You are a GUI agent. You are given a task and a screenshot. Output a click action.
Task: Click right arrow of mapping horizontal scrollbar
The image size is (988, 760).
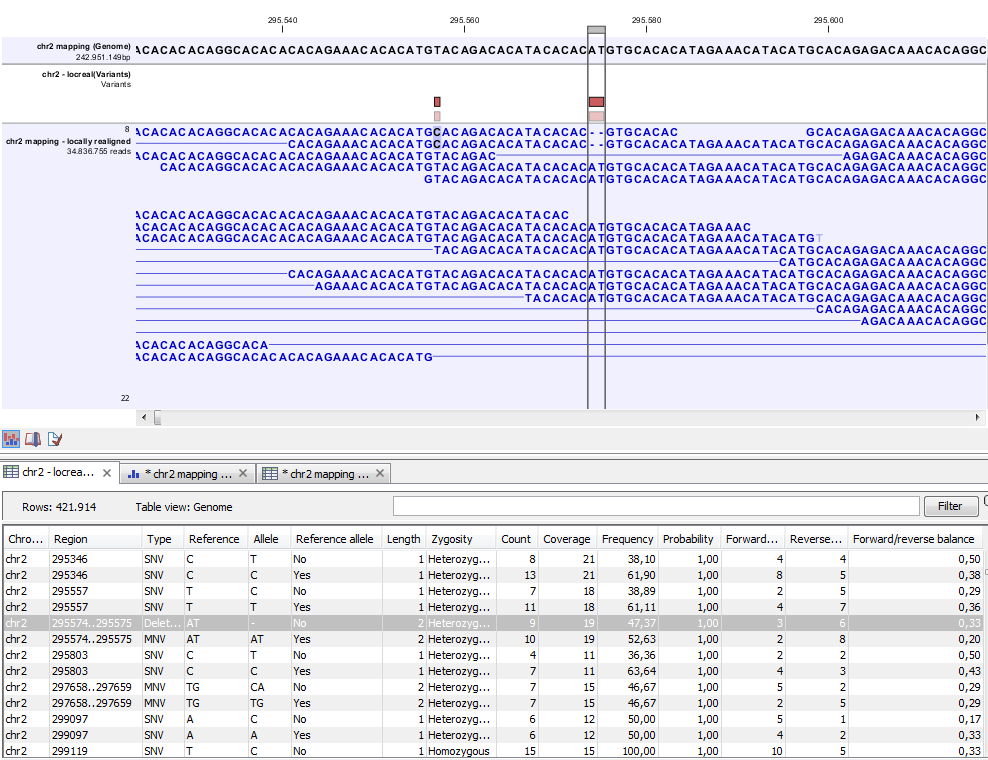coord(979,417)
